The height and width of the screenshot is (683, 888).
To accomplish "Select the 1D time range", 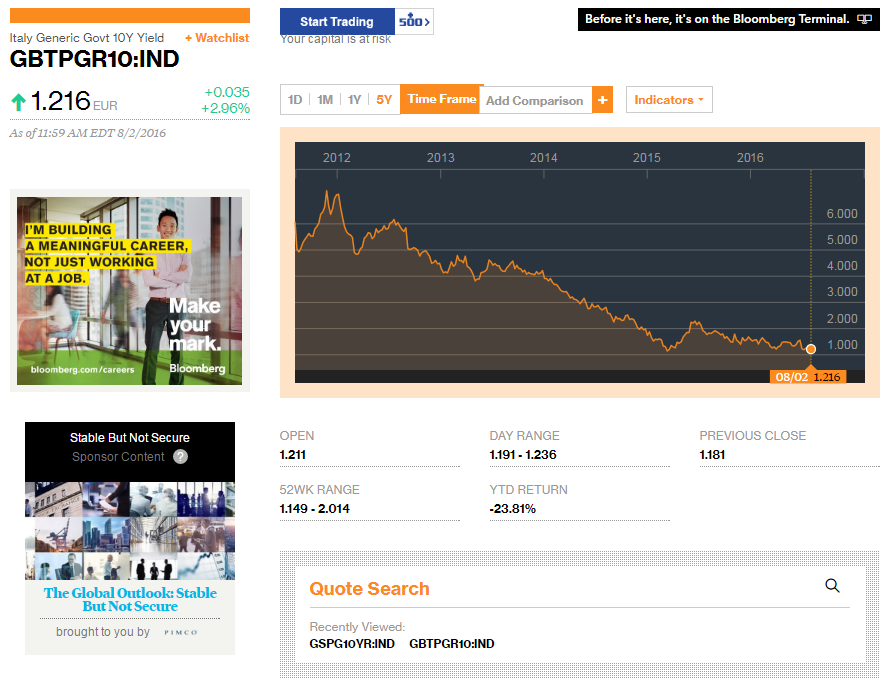I will (x=295, y=100).
